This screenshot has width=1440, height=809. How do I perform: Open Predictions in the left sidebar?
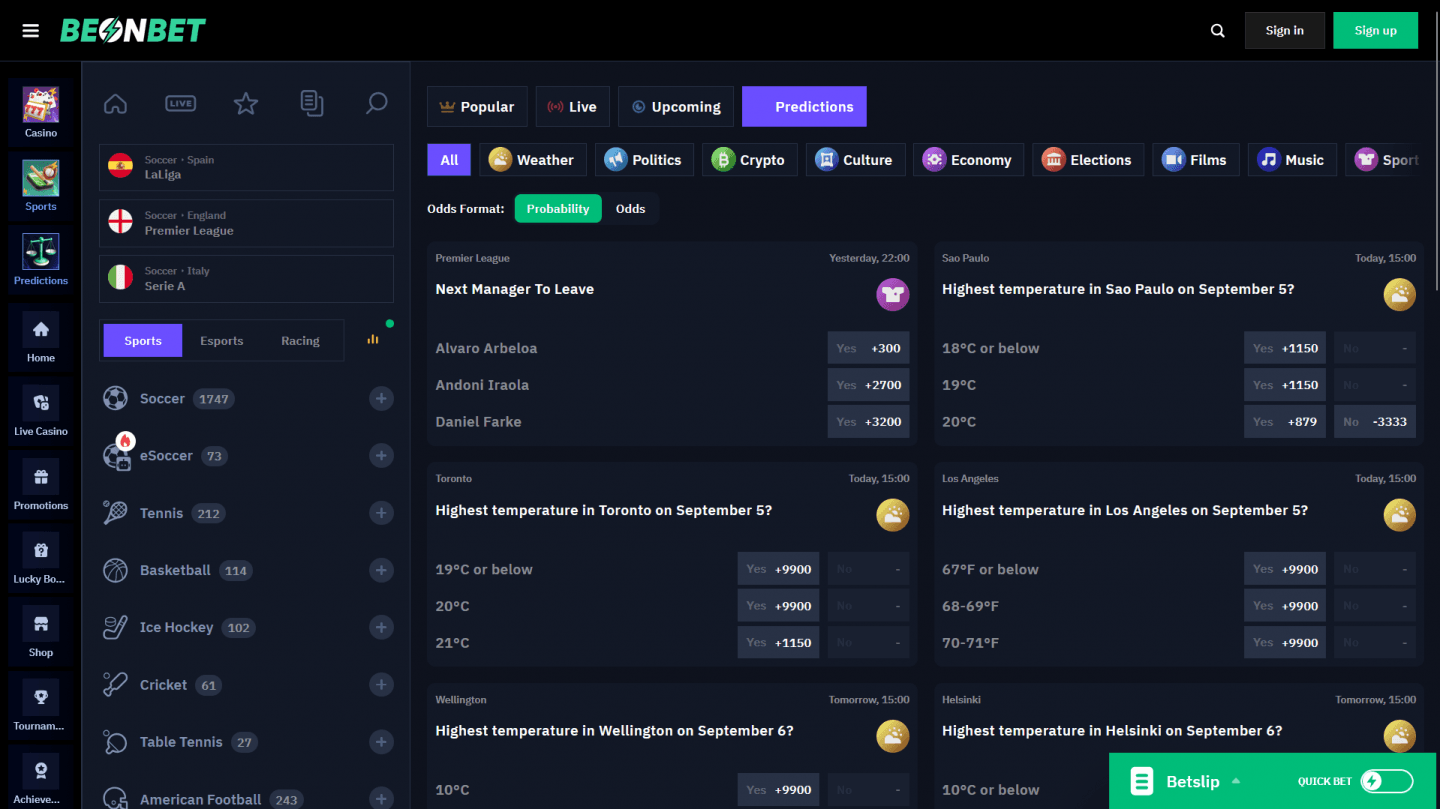(x=41, y=260)
